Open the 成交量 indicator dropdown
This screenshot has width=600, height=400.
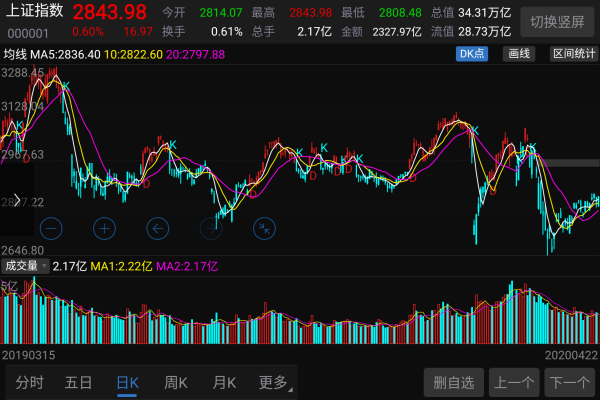pyautogui.click(x=25, y=266)
